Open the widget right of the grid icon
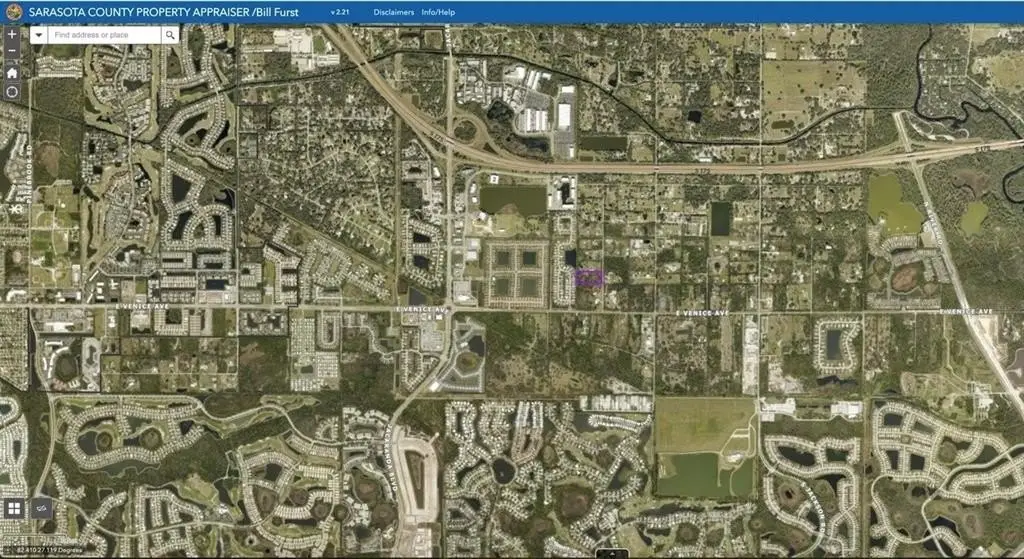This screenshot has width=1024, height=559. point(42,509)
